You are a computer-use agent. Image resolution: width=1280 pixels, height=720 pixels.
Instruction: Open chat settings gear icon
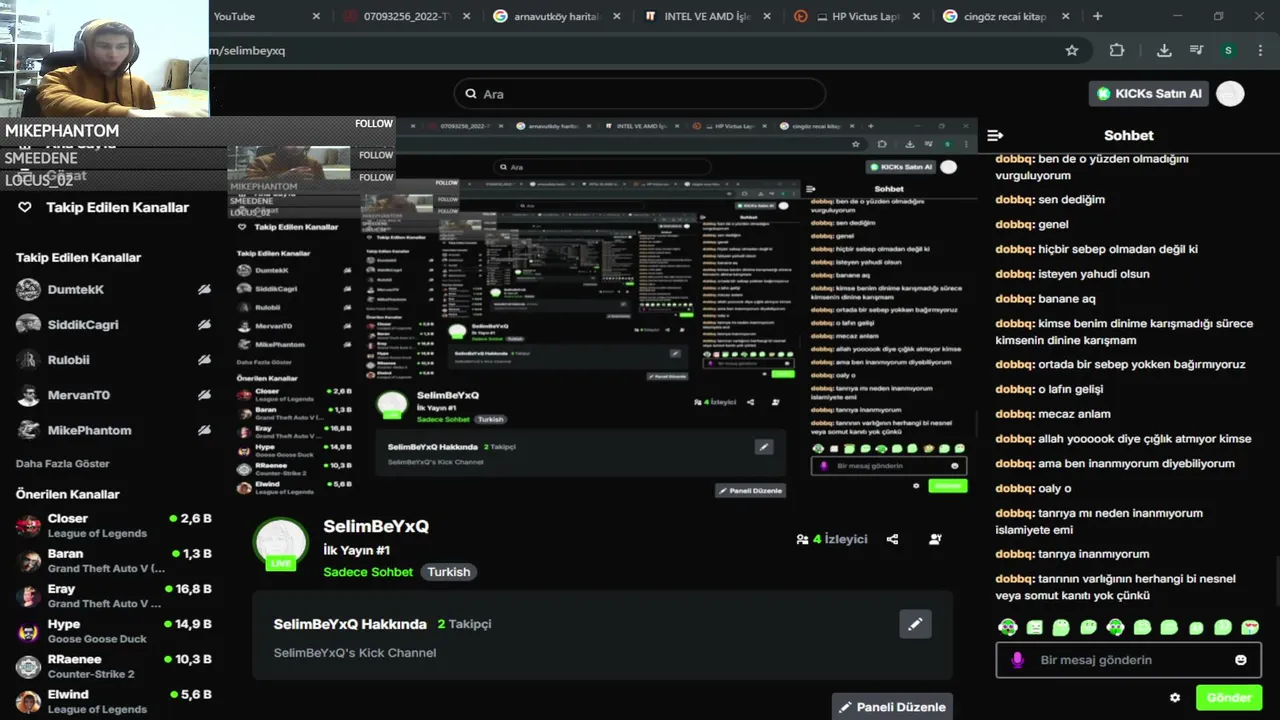pos(1175,698)
